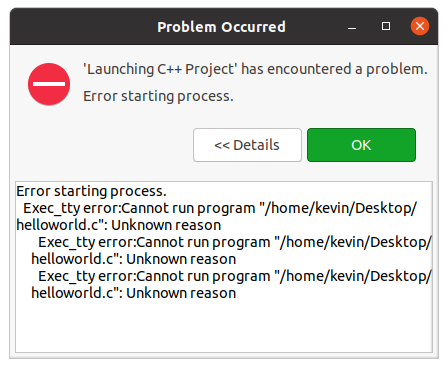The image size is (448, 368).
Task: Click the second 'helloworld.c": Unknown reason' line
Action: coord(134,259)
